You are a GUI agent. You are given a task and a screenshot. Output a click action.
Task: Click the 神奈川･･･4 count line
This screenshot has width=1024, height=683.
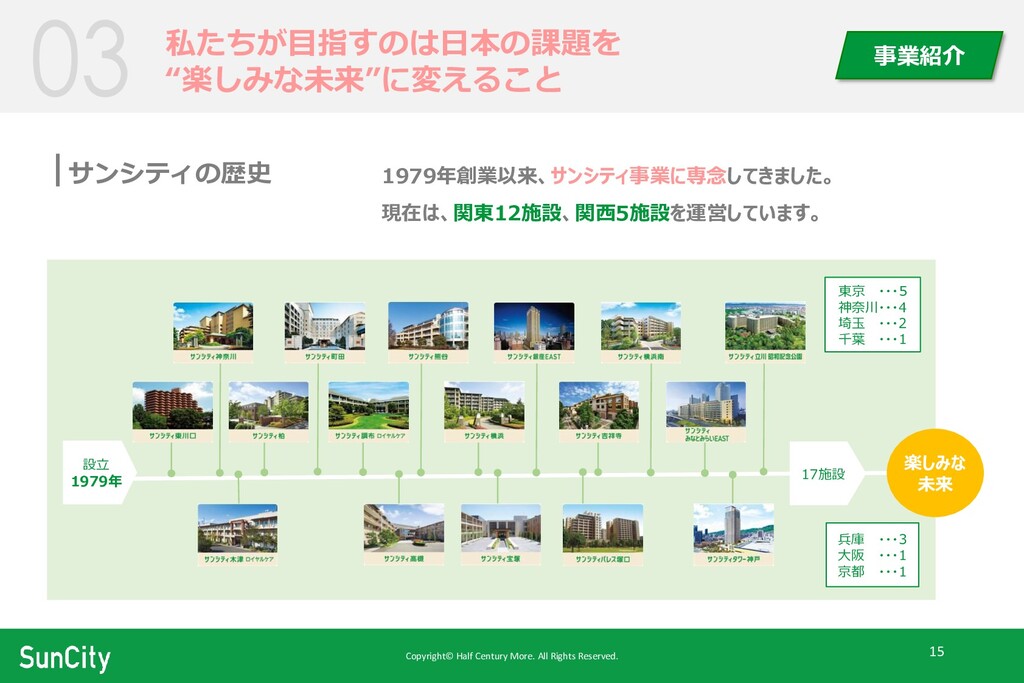[872, 307]
